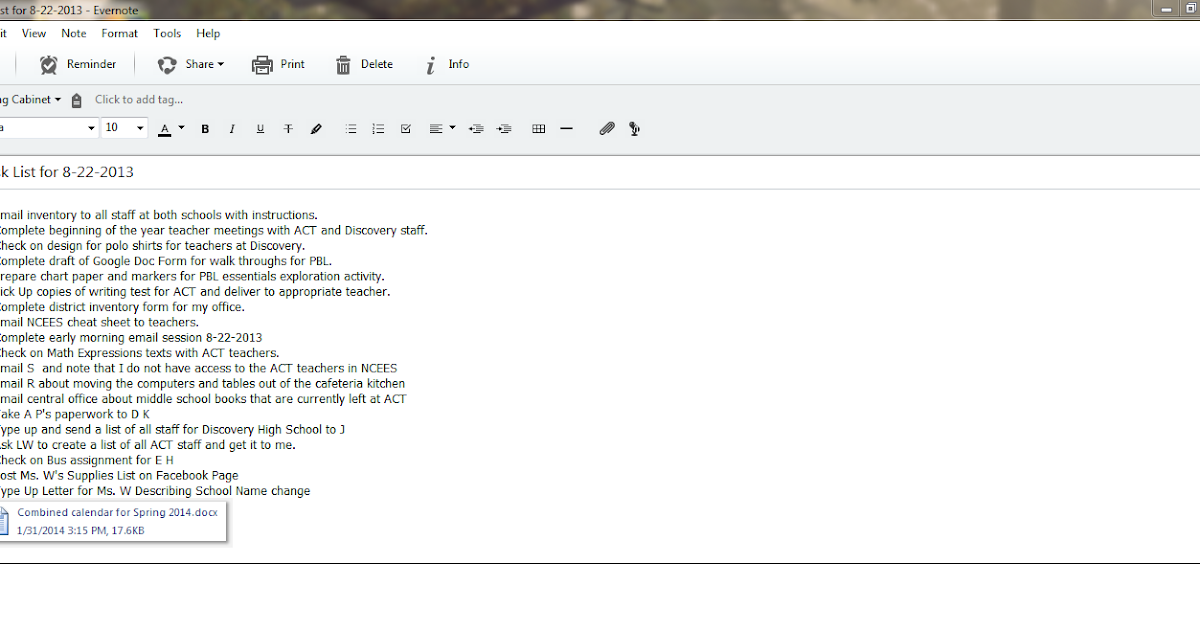Image resolution: width=1200 pixels, height=630 pixels.
Task: Insert a checkbox into the list
Action: pos(406,128)
